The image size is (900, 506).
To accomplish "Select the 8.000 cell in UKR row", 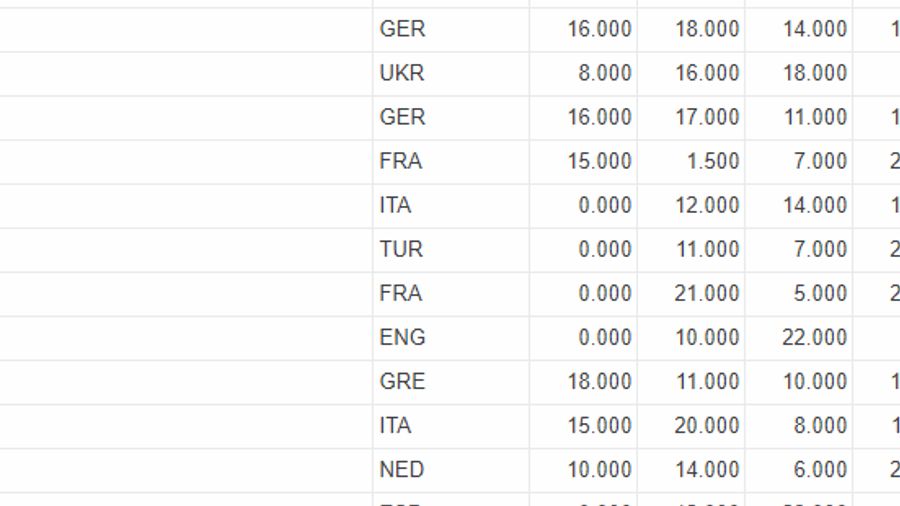I will coord(583,74).
